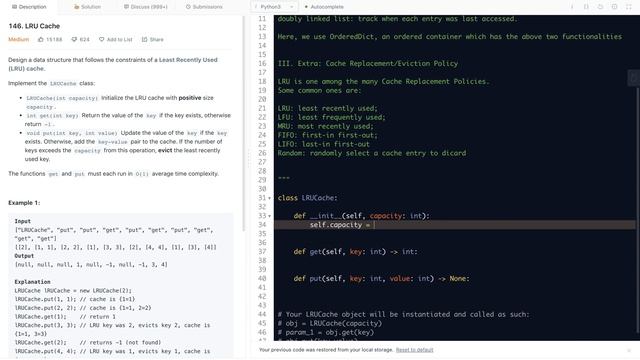Click the Output label in the example
This screenshot has height=360, width=640.
click(24, 256)
